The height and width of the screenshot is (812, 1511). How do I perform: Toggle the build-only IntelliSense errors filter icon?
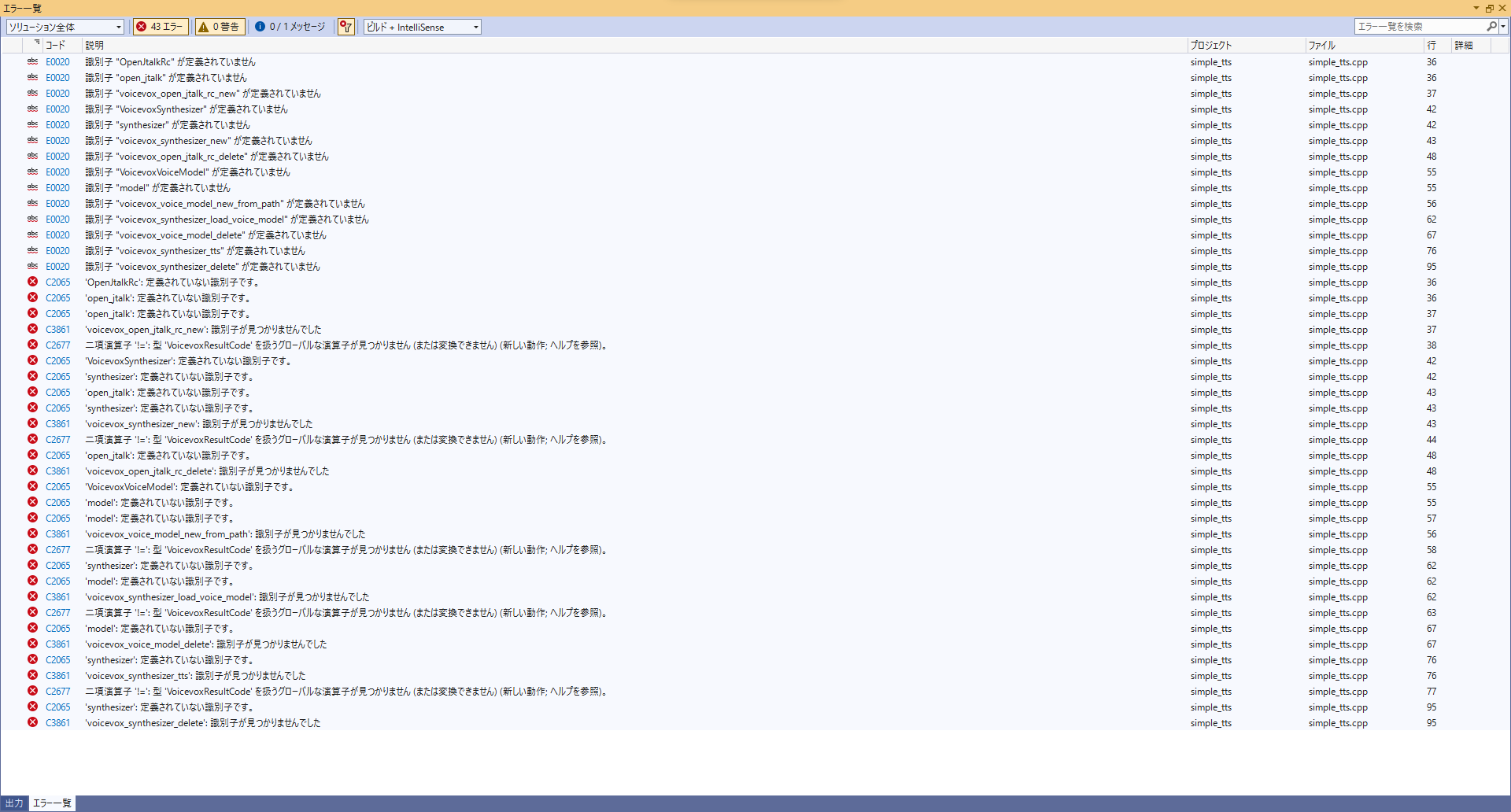(345, 27)
